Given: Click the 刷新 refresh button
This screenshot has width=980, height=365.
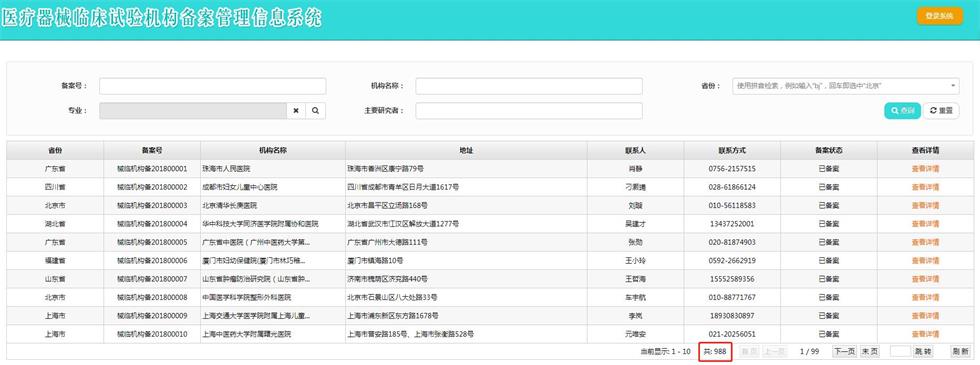Looking at the screenshot, I should pos(960,352).
